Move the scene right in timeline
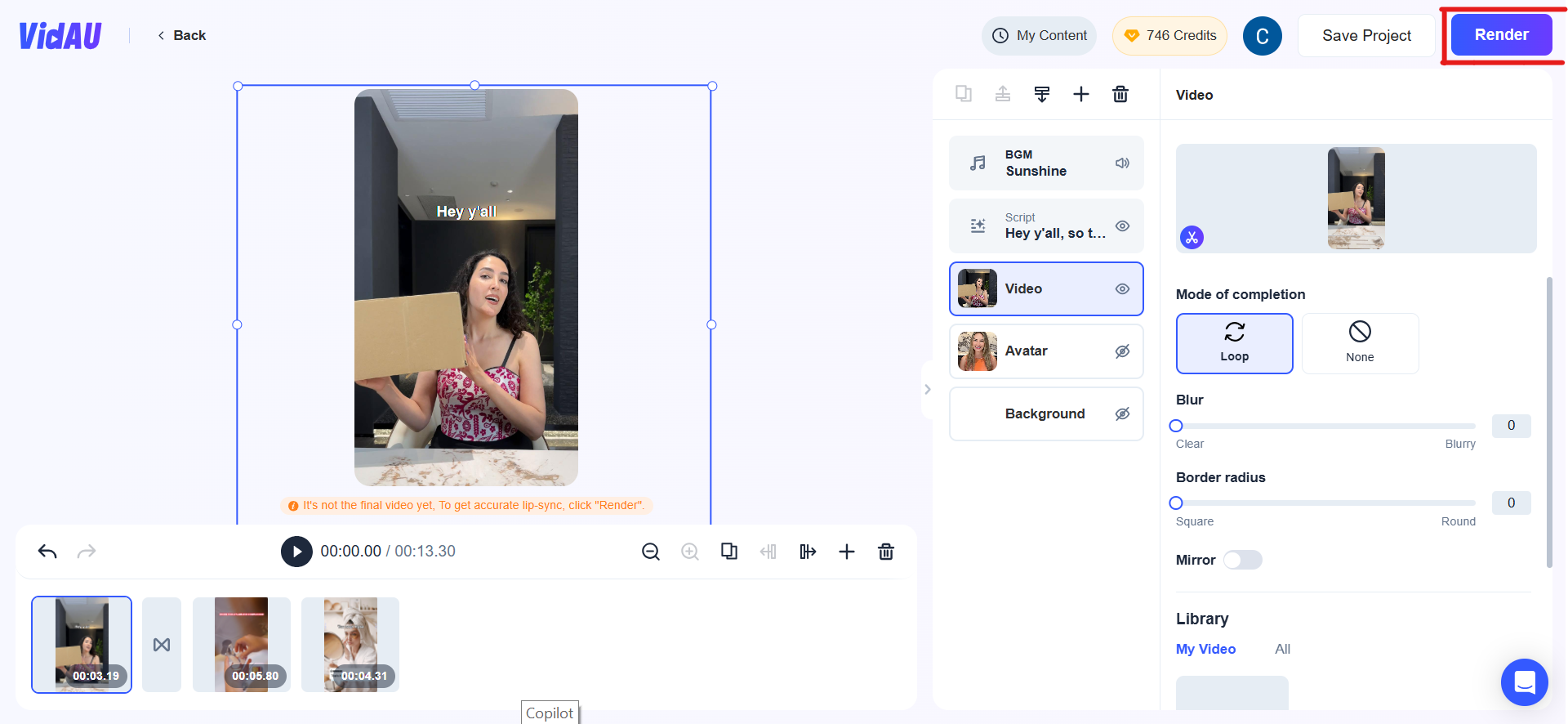The width and height of the screenshot is (1568, 724). click(808, 552)
